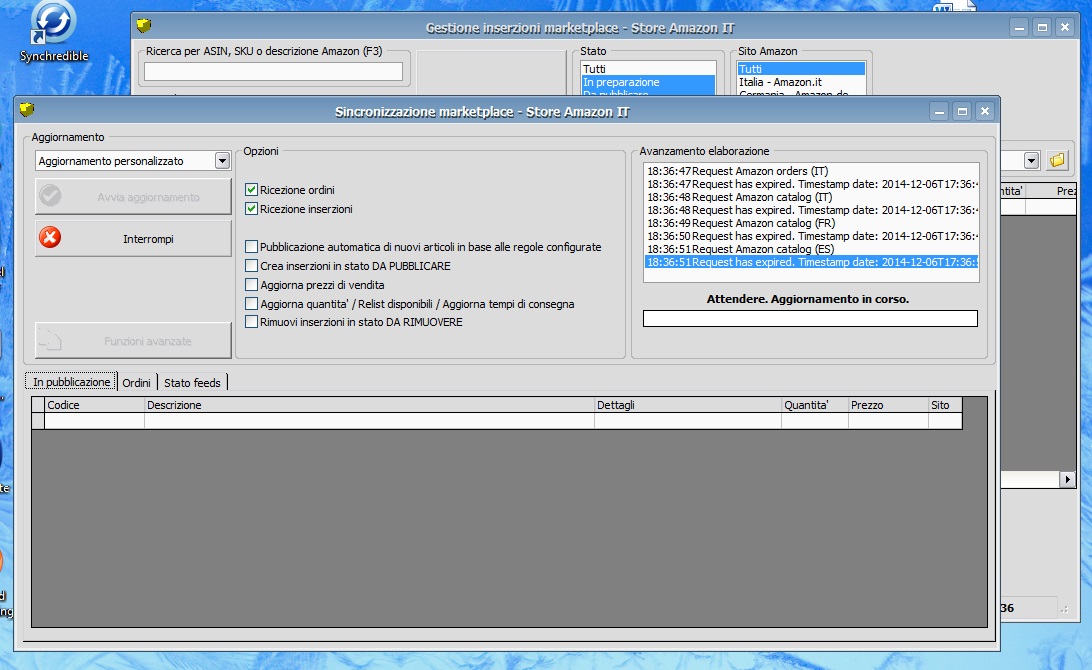Click the update progress bar
Viewport: 1092px width, 670px height.
(x=810, y=318)
